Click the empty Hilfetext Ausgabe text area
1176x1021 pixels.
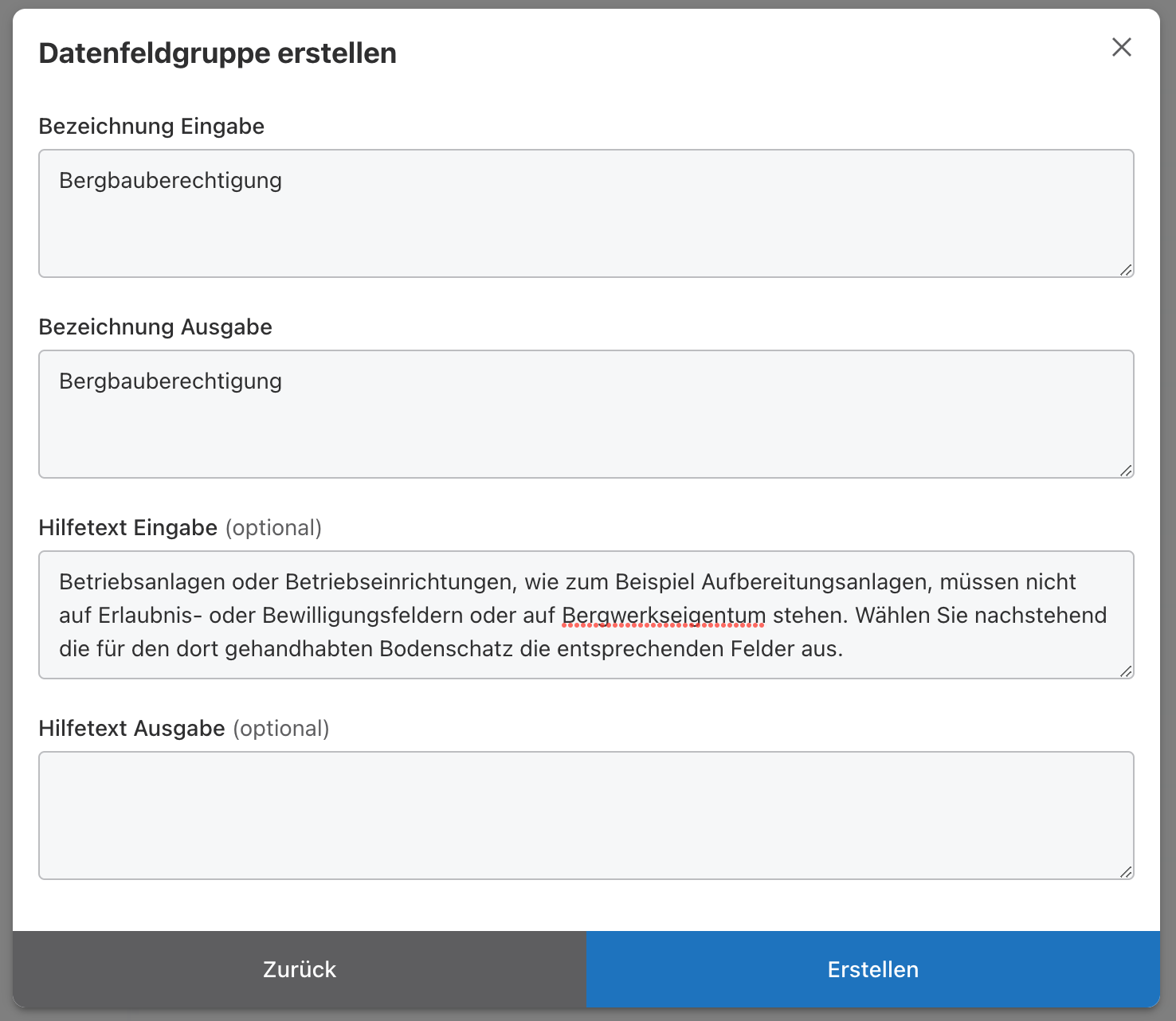pyautogui.click(x=586, y=815)
